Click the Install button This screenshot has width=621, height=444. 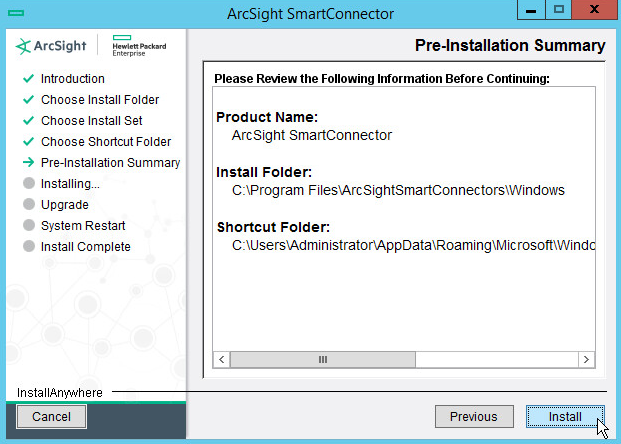point(564,417)
